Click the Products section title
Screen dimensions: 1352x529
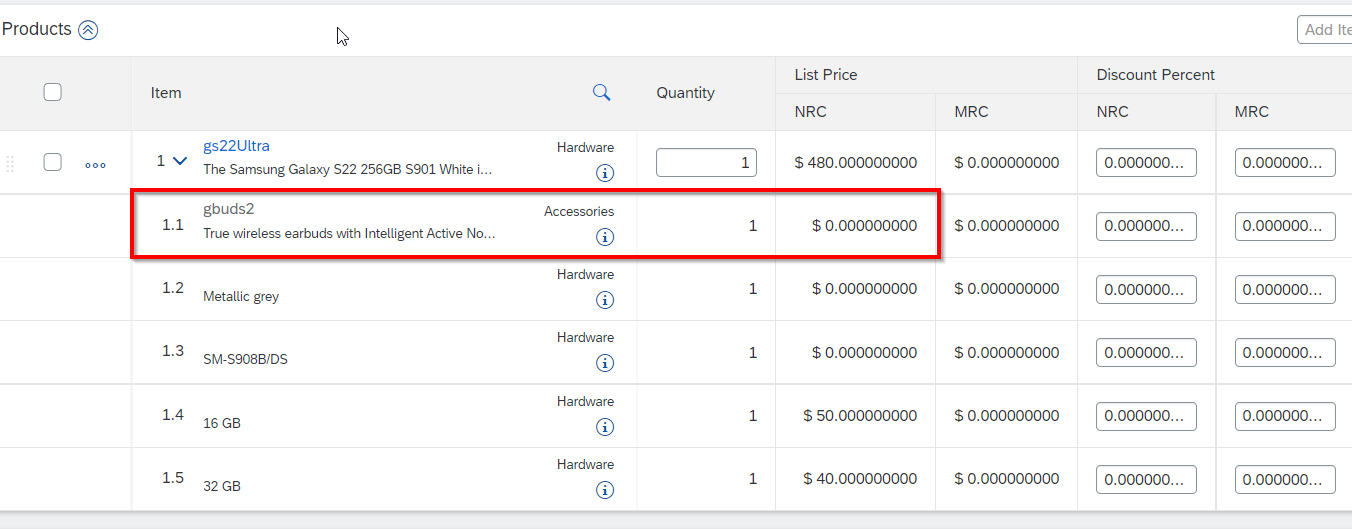pos(37,29)
